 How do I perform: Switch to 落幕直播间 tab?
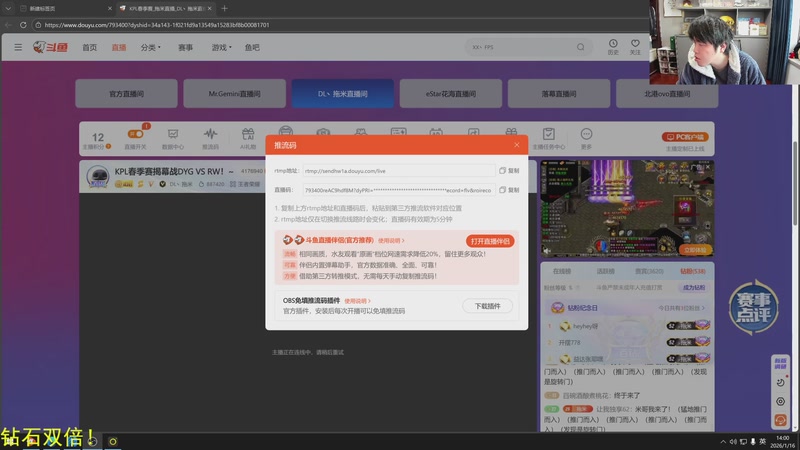tap(559, 93)
